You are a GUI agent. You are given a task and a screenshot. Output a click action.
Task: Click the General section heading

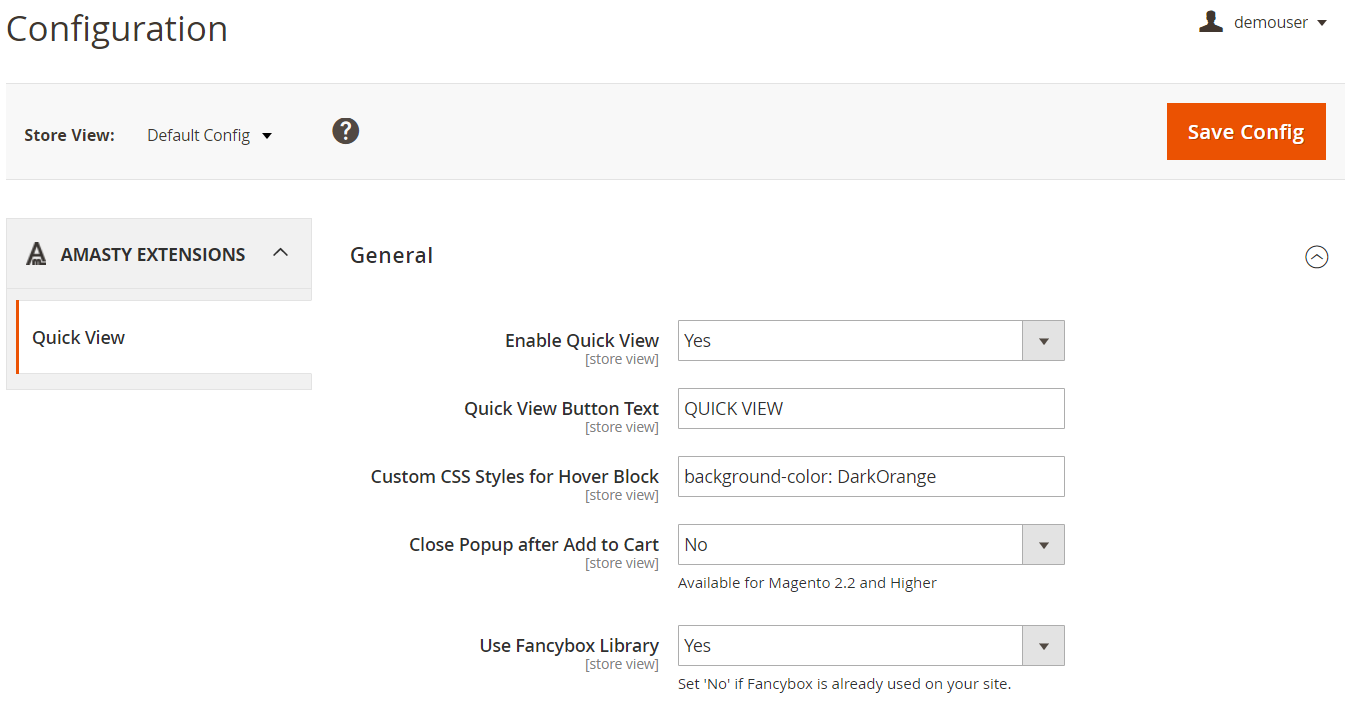pos(391,256)
